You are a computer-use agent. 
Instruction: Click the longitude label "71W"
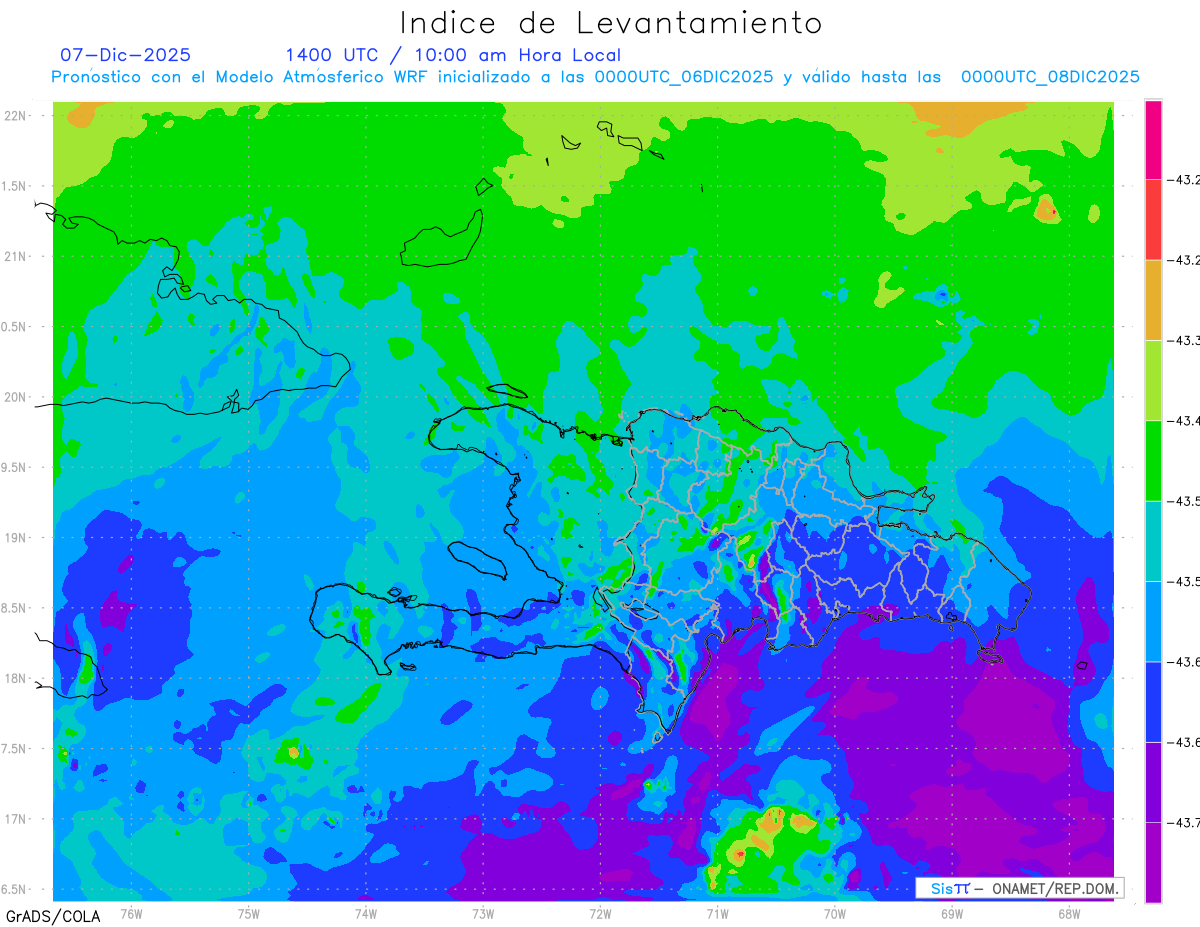(717, 912)
